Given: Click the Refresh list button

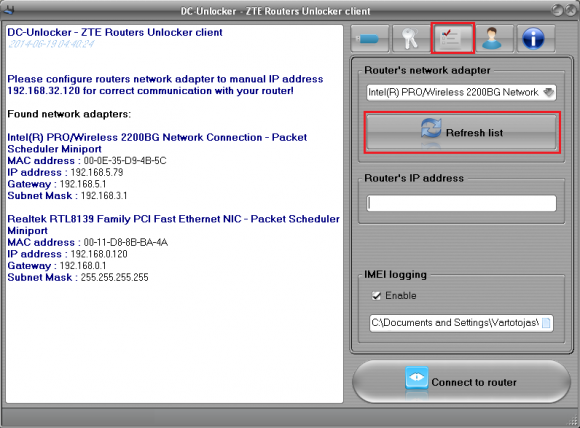Looking at the screenshot, I should pyautogui.click(x=461, y=132).
